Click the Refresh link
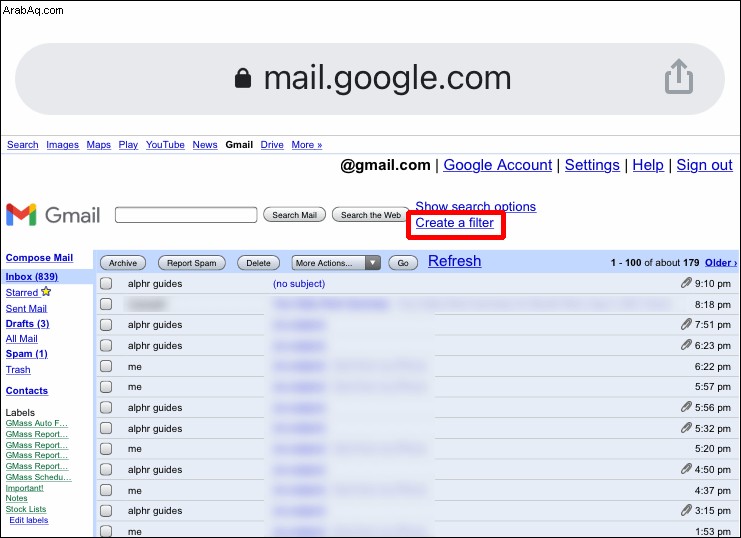 pyautogui.click(x=455, y=261)
